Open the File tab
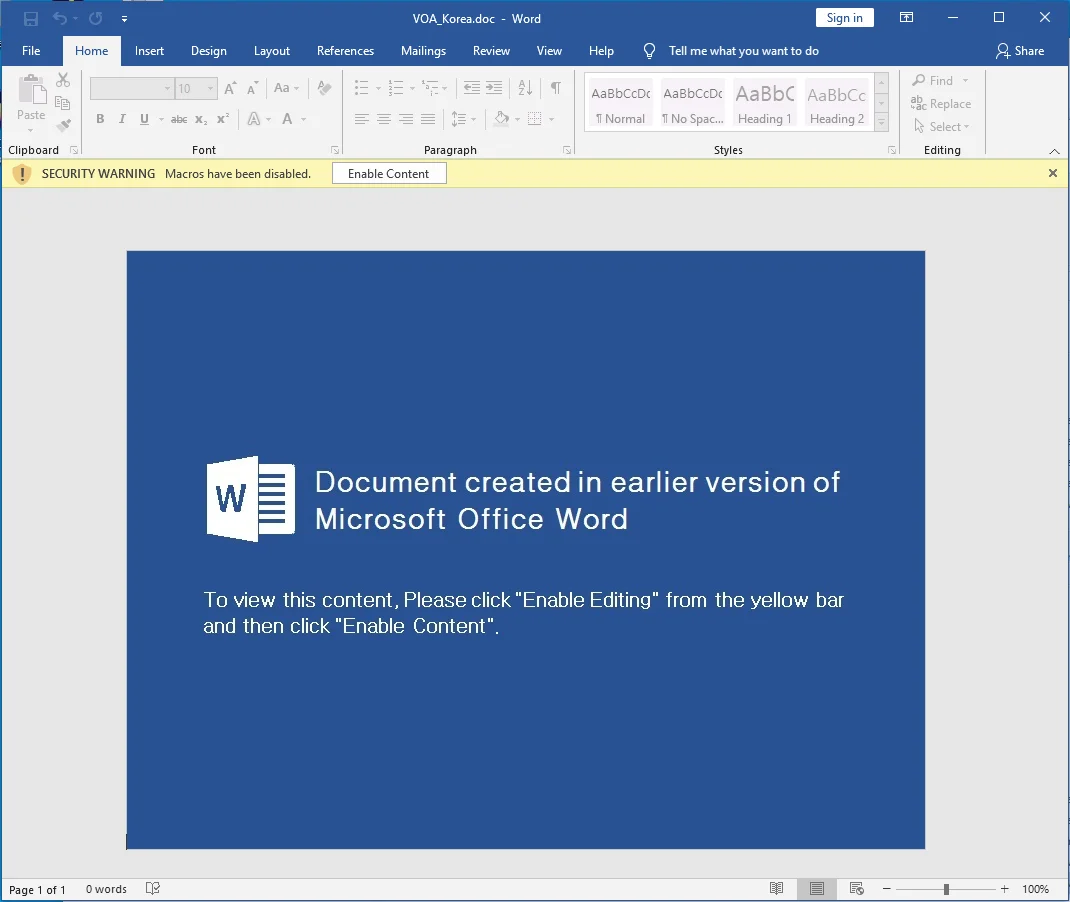Image resolution: width=1070 pixels, height=902 pixels. pyautogui.click(x=31, y=51)
